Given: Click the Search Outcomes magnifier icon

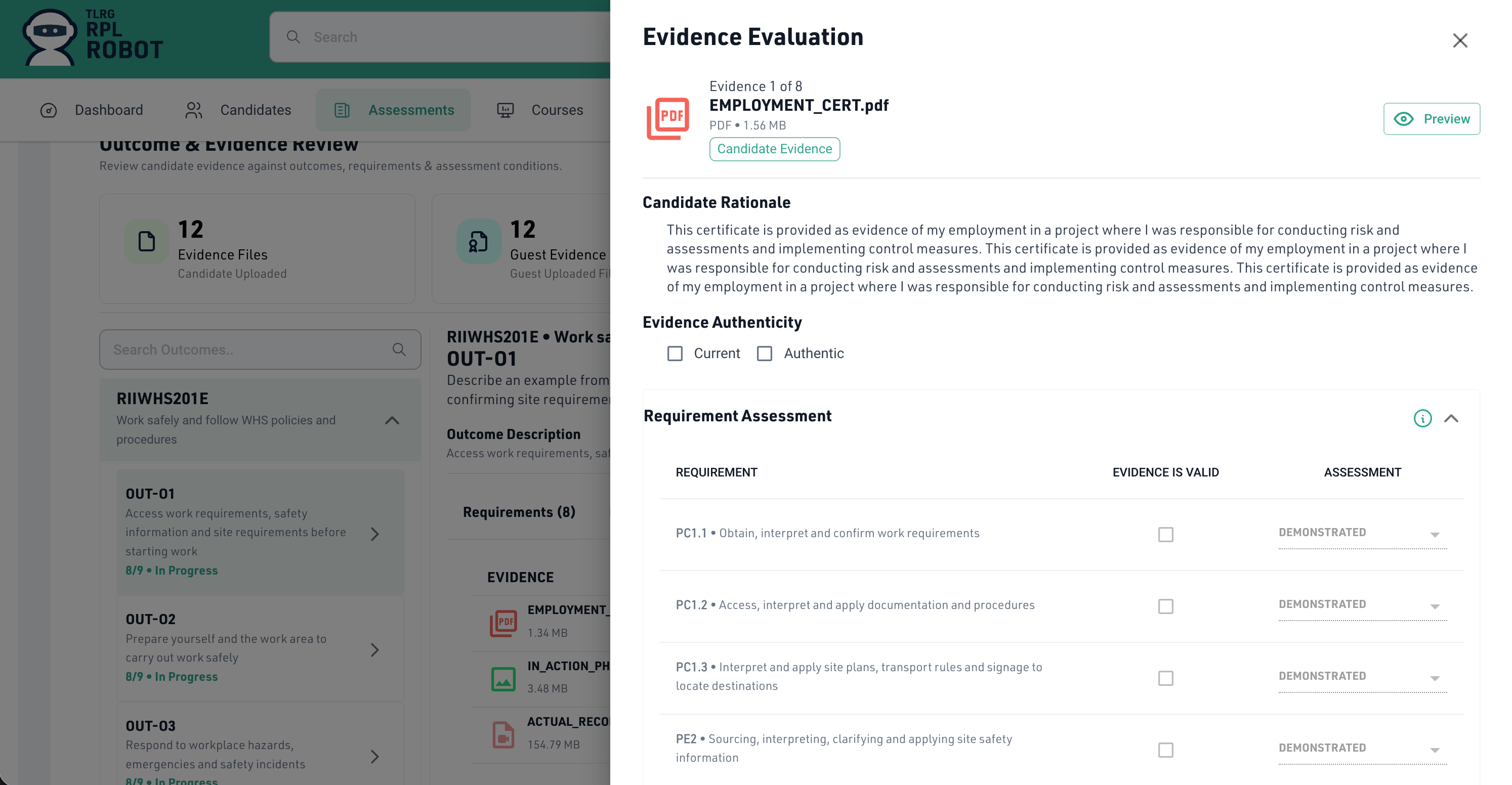Looking at the screenshot, I should click(x=399, y=350).
